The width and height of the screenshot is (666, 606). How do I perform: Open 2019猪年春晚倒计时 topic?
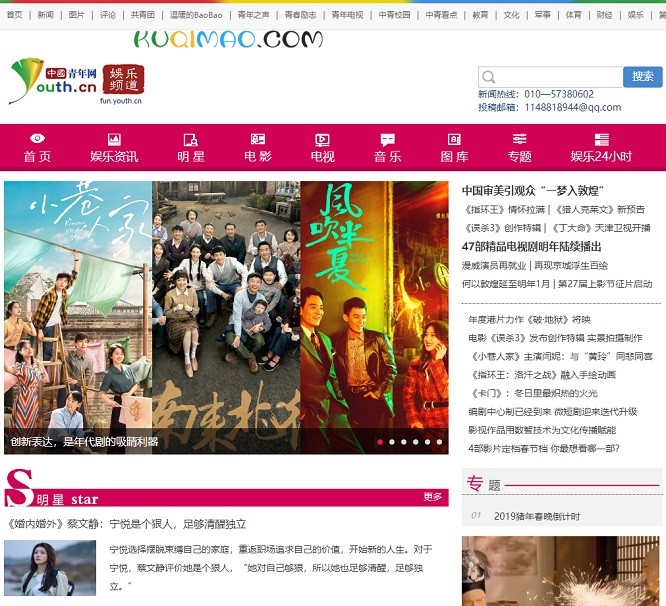click(x=537, y=516)
